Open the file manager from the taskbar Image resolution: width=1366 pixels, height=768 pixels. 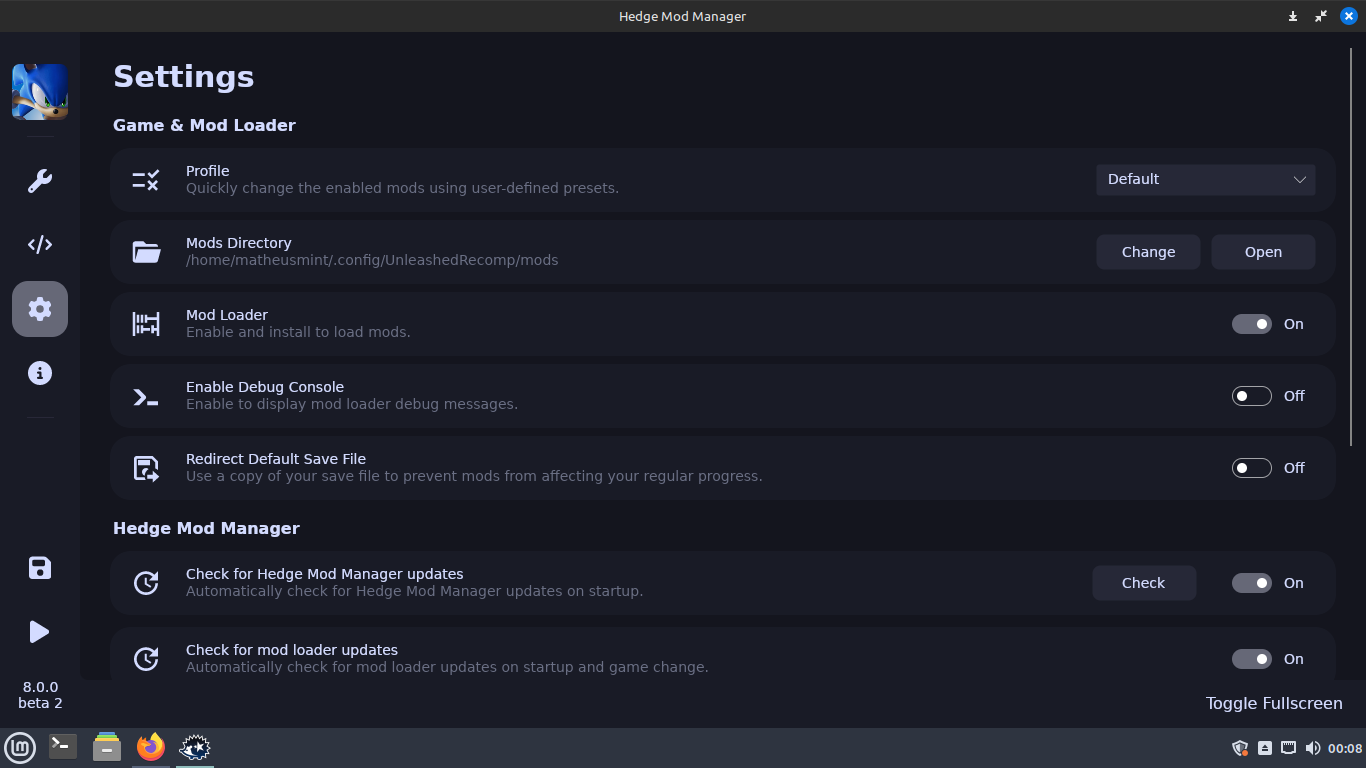tap(107, 746)
